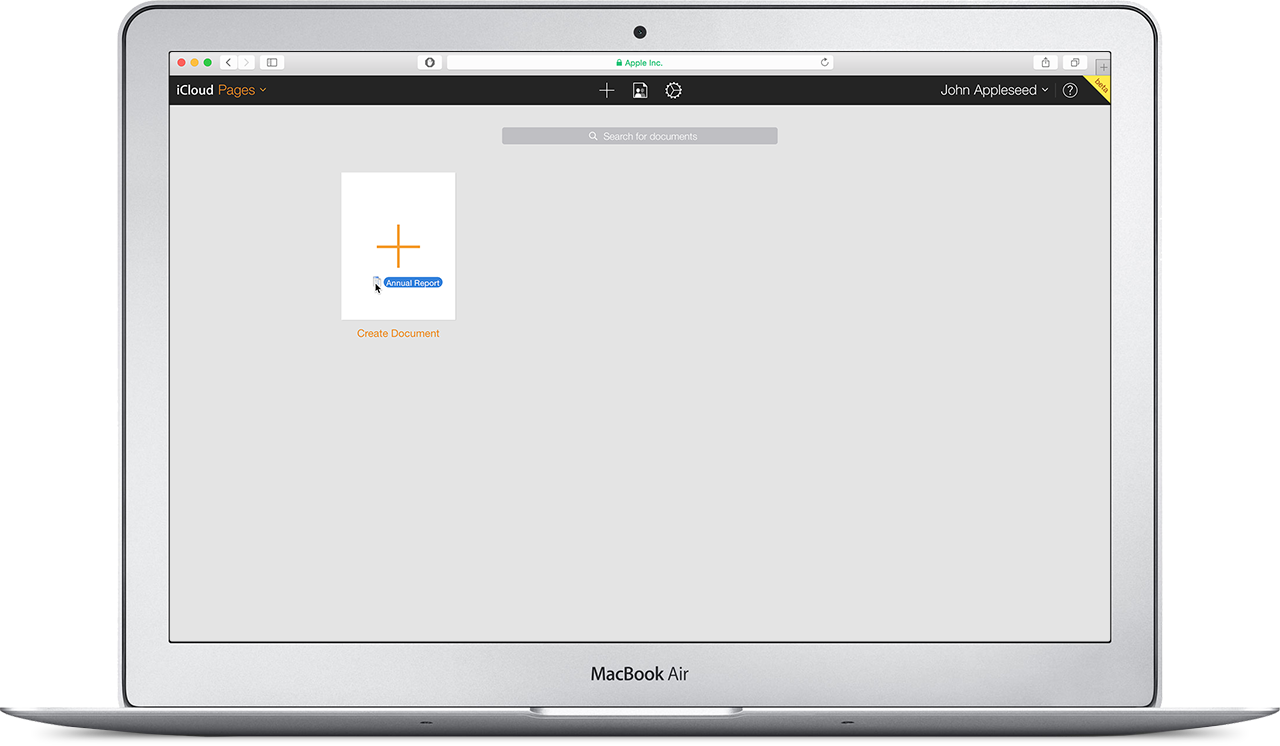Click the Safari forward button
1280x746 pixels.
pos(246,62)
